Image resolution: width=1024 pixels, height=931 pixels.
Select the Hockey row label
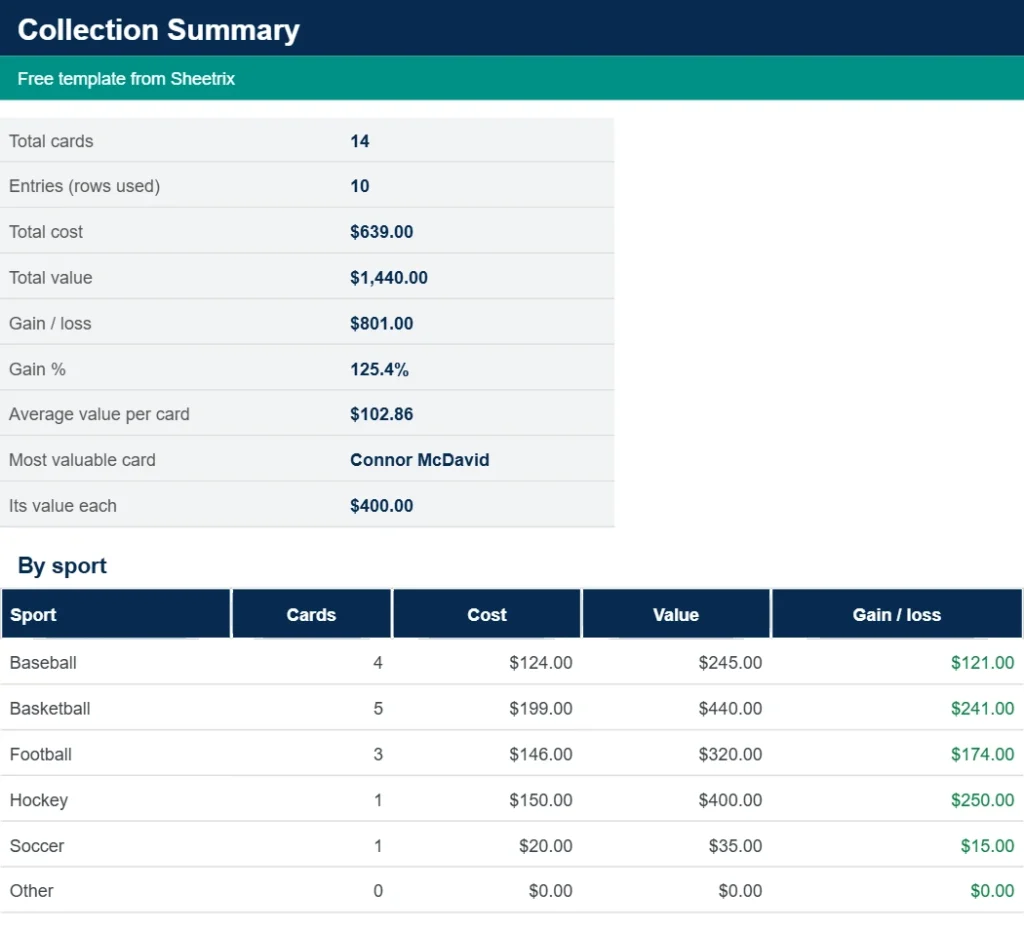[39, 800]
